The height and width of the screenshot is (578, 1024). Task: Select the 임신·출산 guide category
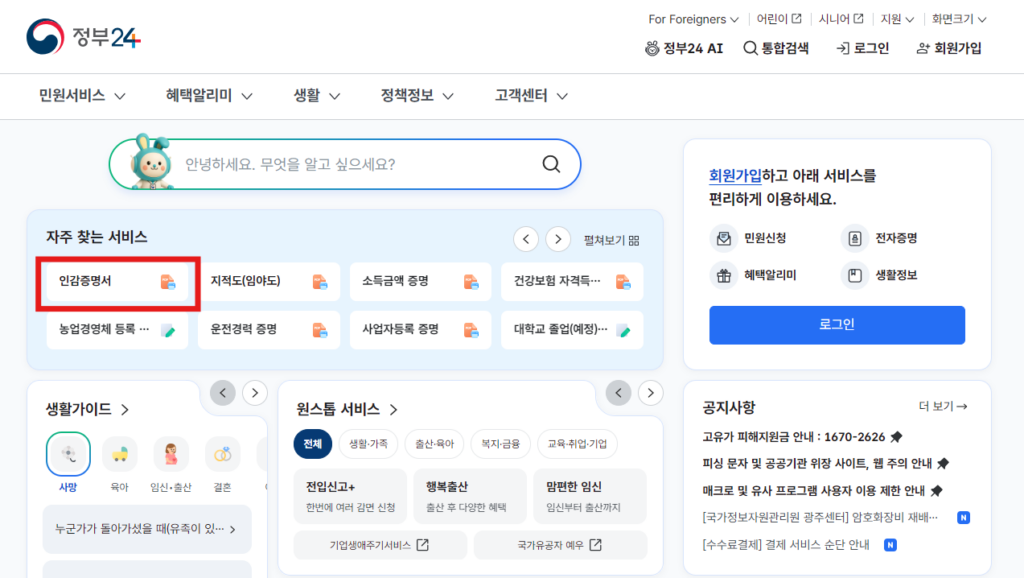coord(170,462)
